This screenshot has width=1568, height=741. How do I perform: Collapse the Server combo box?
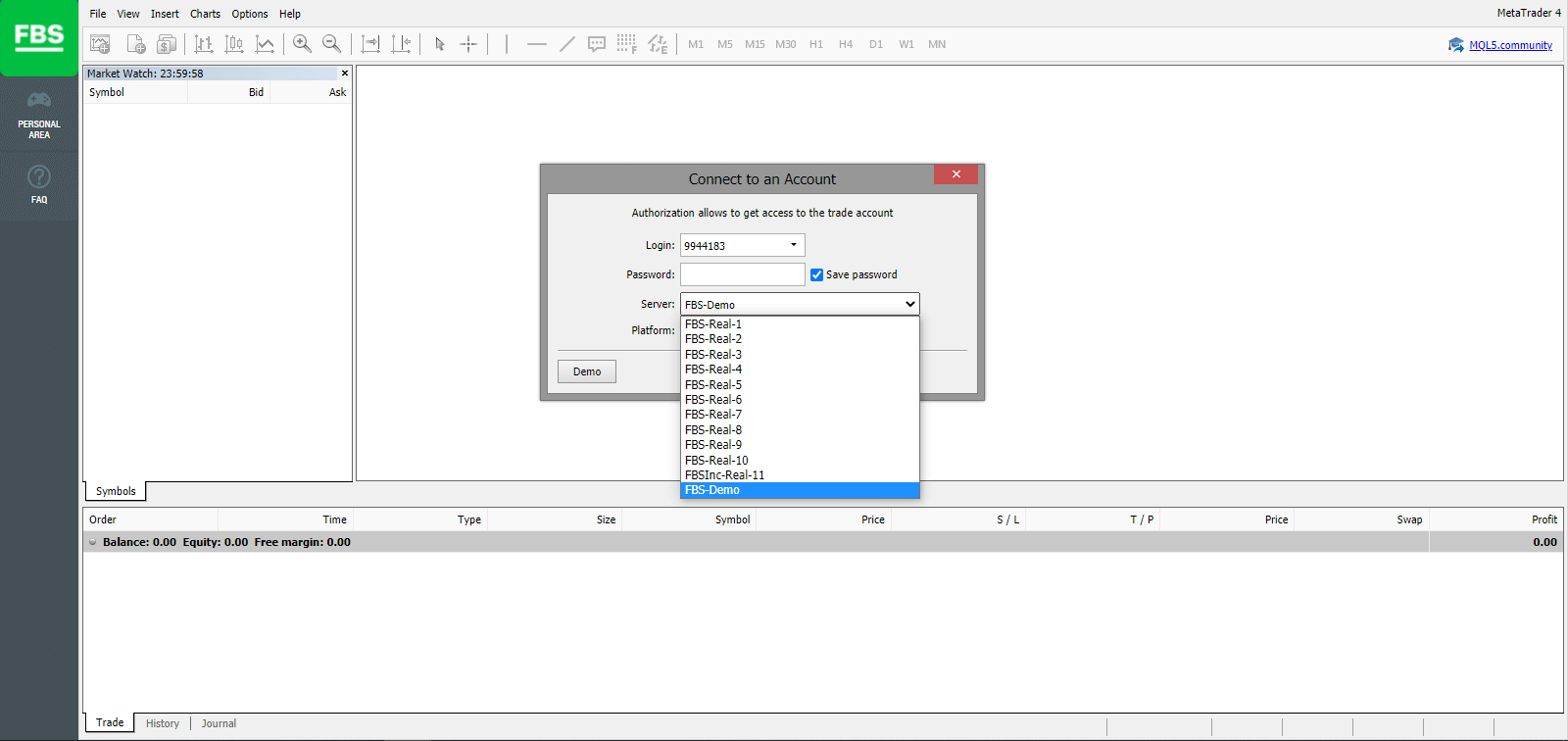pyautogui.click(x=910, y=304)
